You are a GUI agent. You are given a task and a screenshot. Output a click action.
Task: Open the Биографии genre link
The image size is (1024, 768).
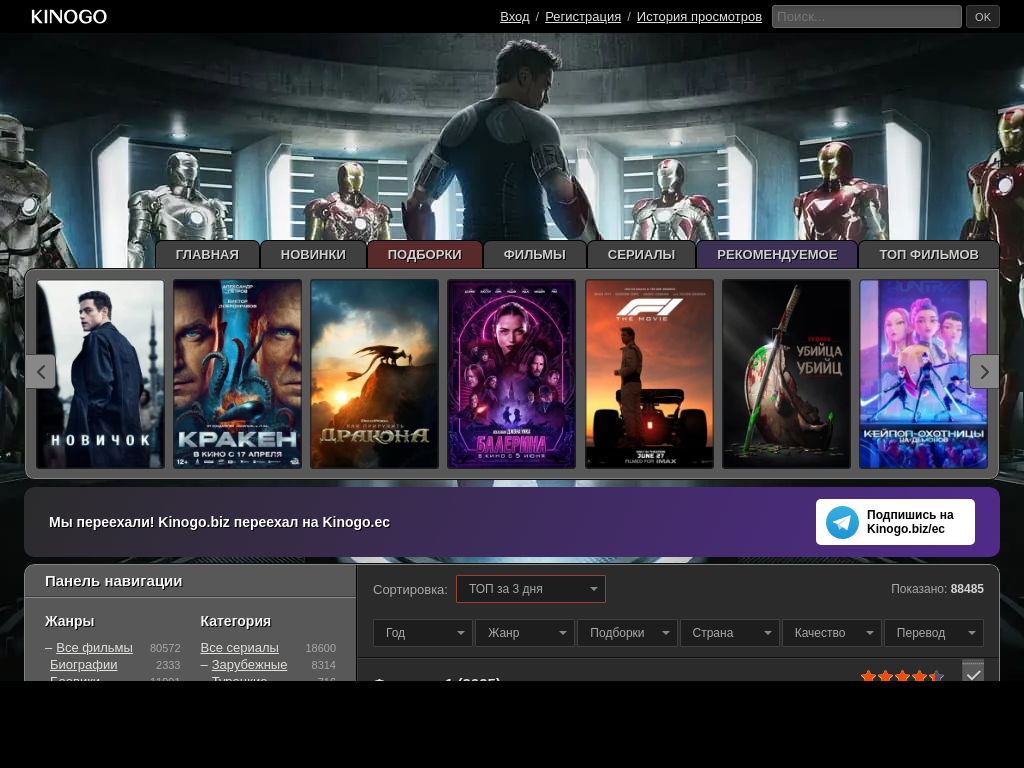pos(84,665)
